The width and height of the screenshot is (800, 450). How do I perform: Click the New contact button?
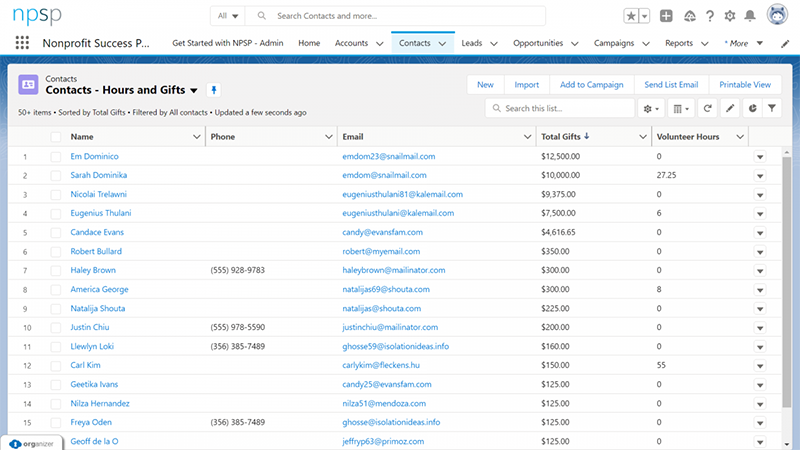(x=485, y=85)
